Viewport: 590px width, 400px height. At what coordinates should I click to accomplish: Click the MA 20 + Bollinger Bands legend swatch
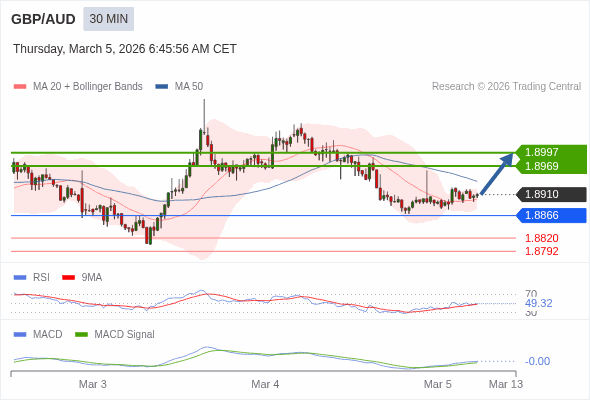(x=20, y=87)
